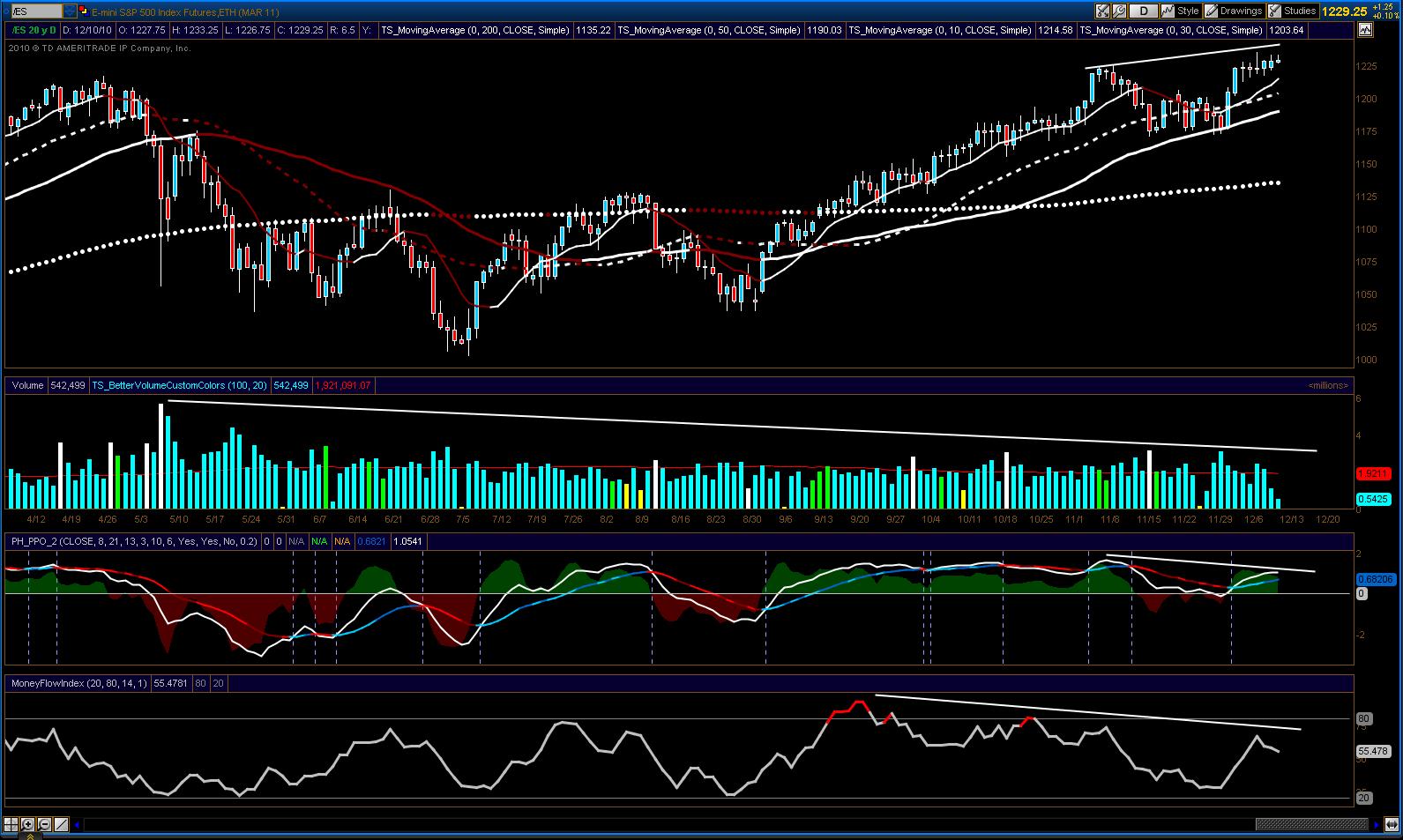Image resolution: width=1403 pixels, height=840 pixels.
Task: Click the D timeframe button
Action: pos(1144,11)
